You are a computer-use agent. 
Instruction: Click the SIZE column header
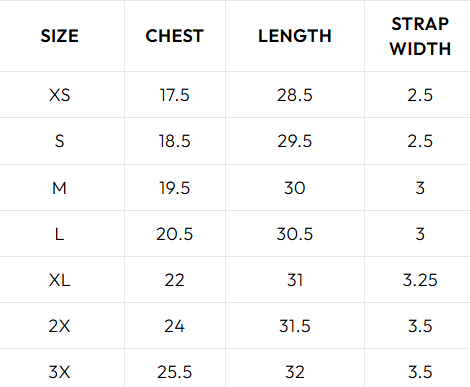coord(60,36)
